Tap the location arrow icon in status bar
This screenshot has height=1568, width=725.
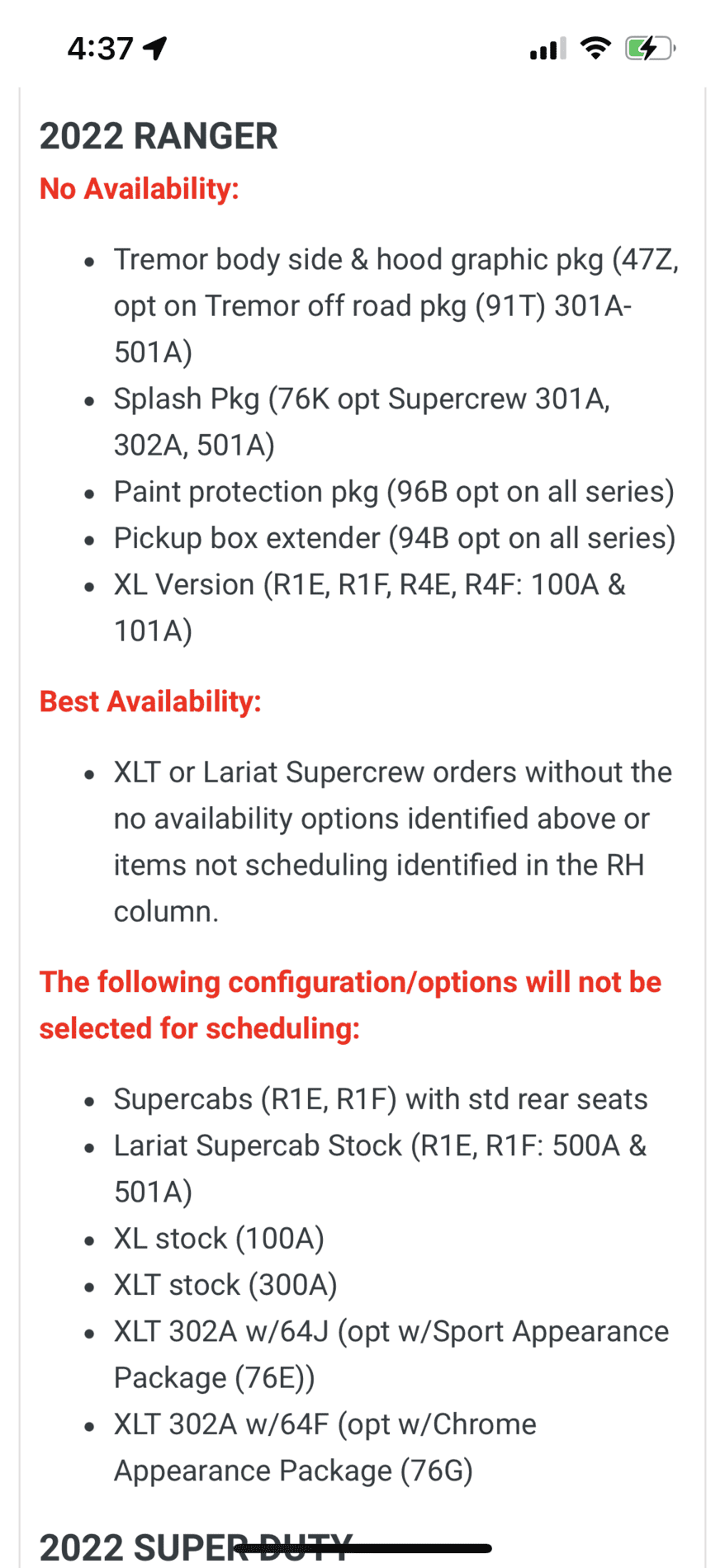tap(155, 49)
